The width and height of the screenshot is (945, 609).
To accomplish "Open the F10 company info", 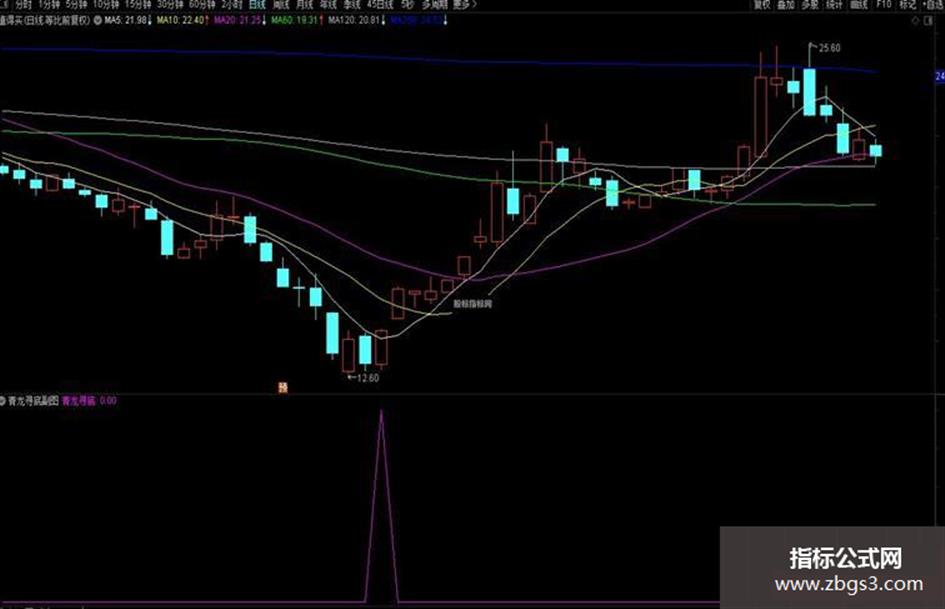I will tap(884, 4).
